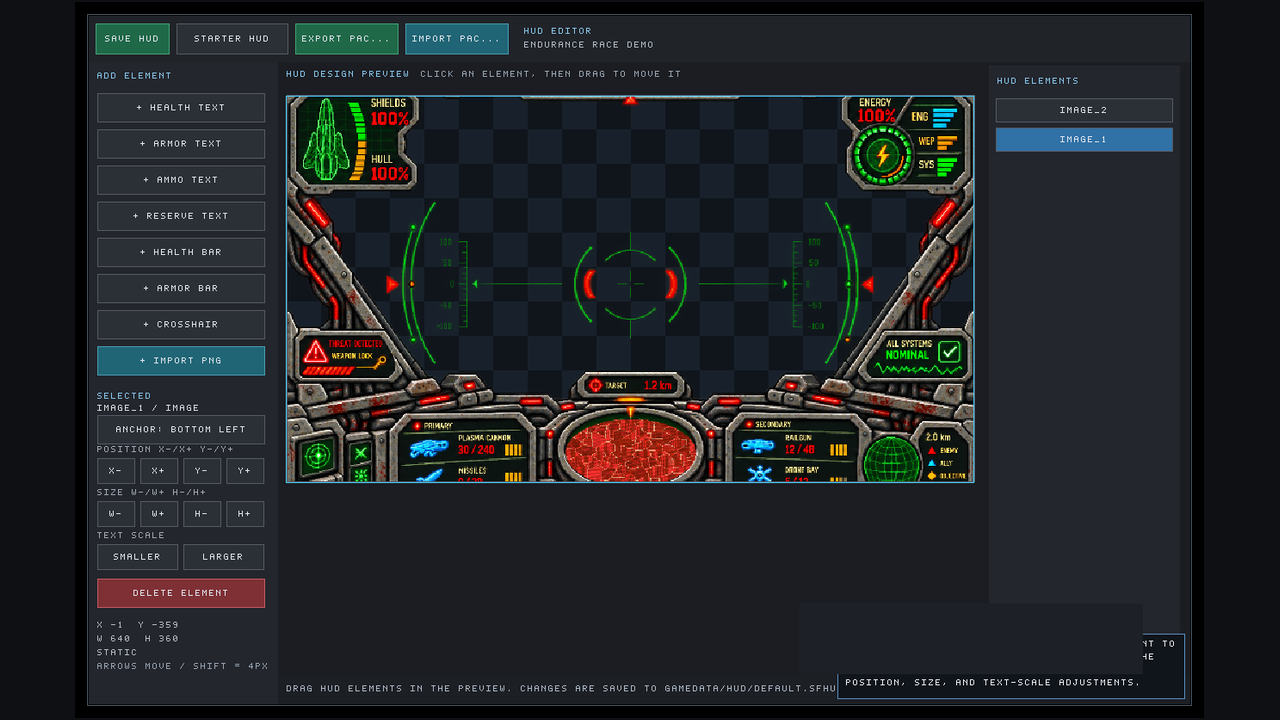1280x720 pixels.
Task: Increase Y position with Y+ button
Action: click(x=245, y=471)
